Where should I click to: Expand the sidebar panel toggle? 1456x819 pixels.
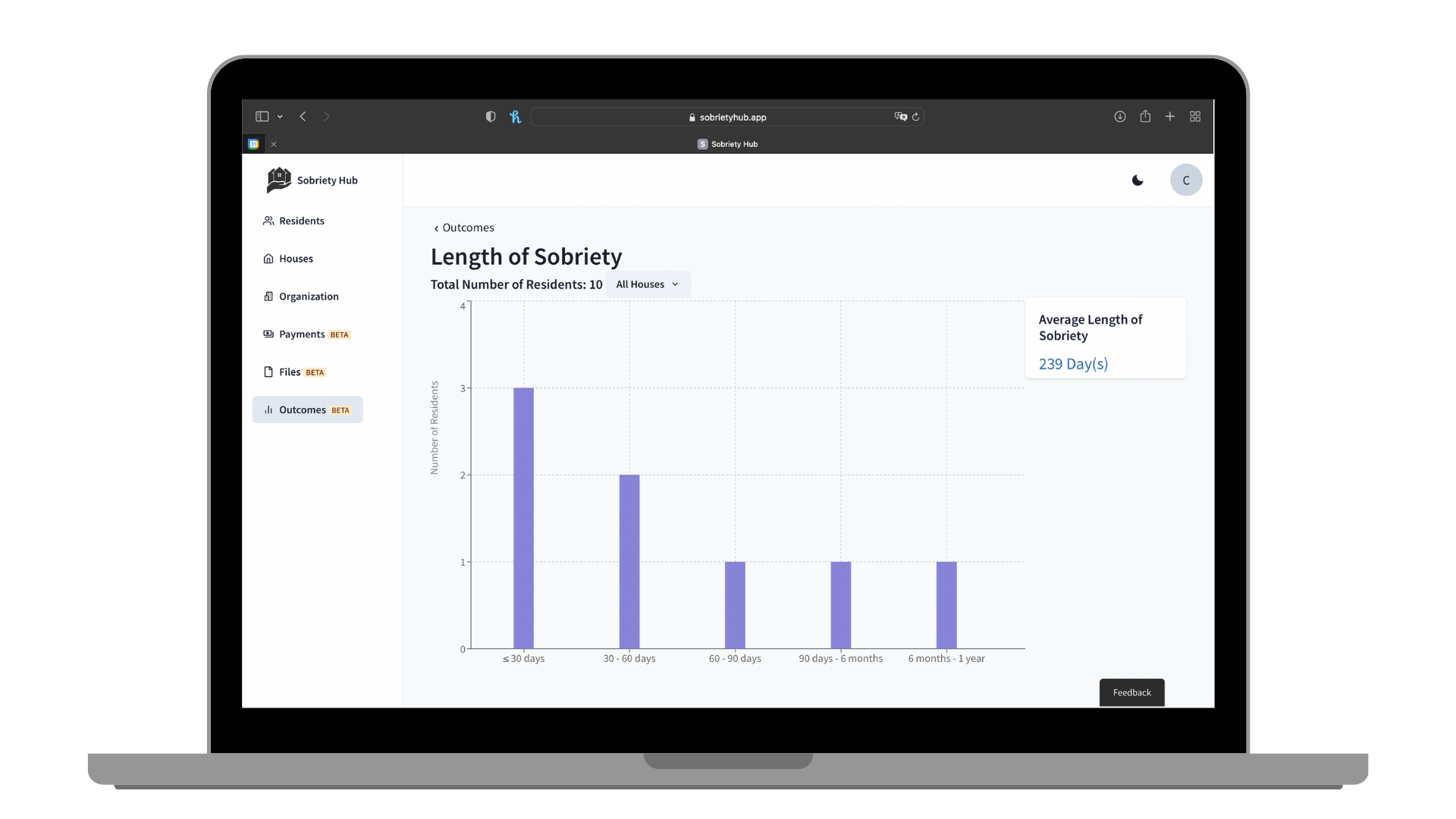point(263,116)
